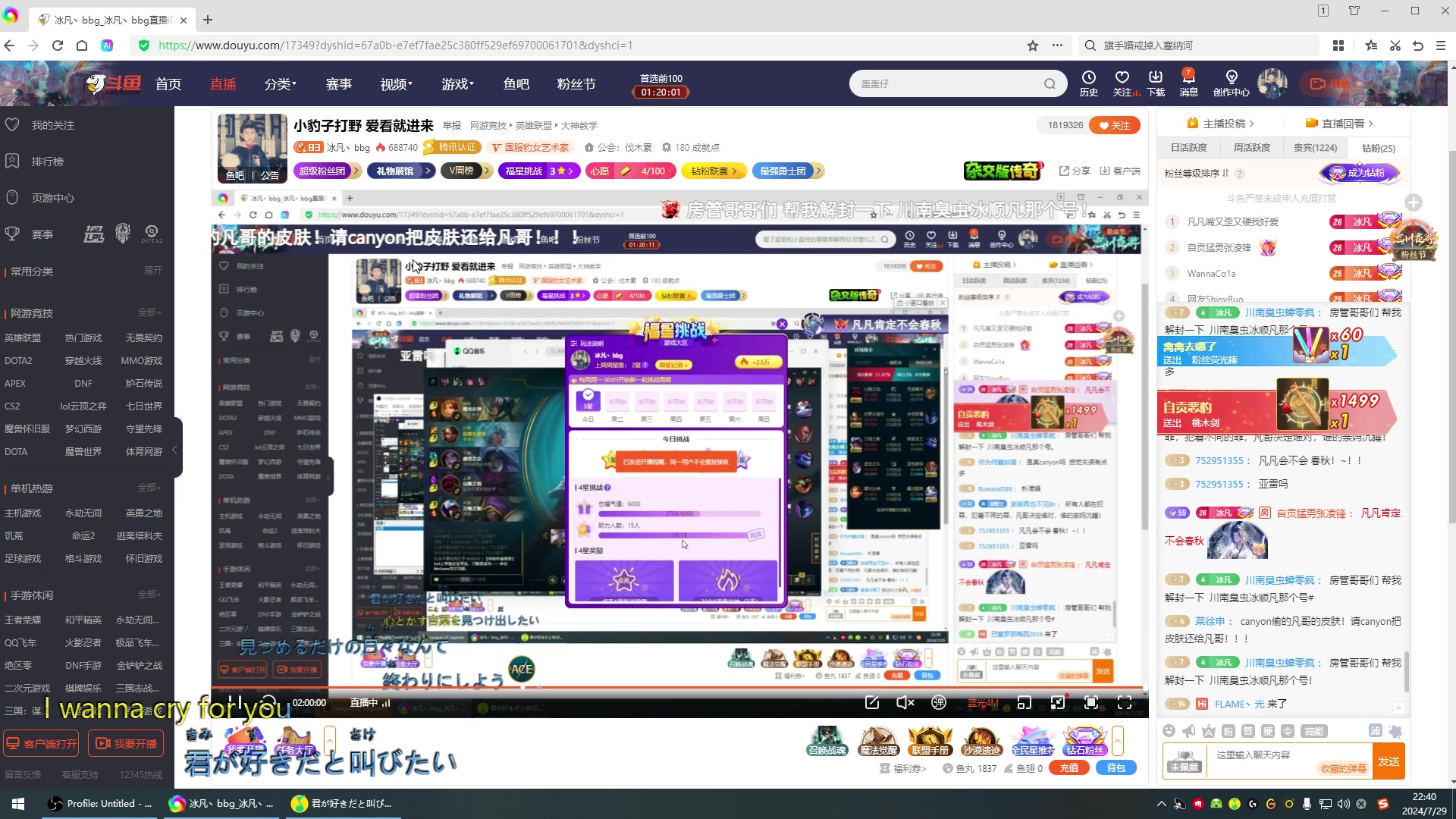Viewport: 1456px width, 819px height.
Task: Open 鱼吧 in the nav bar
Action: click(x=516, y=84)
